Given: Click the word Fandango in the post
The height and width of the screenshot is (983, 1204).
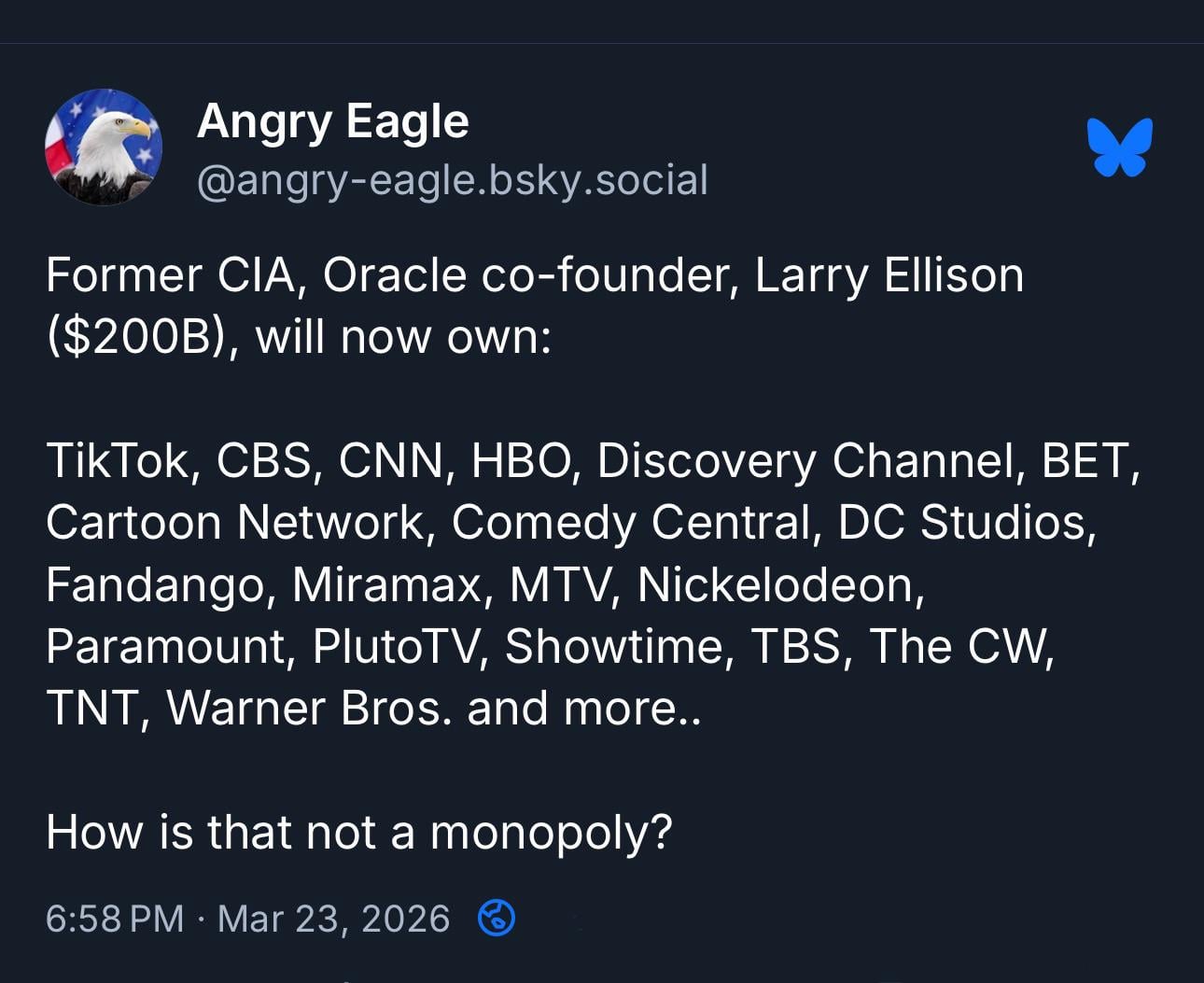Looking at the screenshot, I should click(x=160, y=584).
